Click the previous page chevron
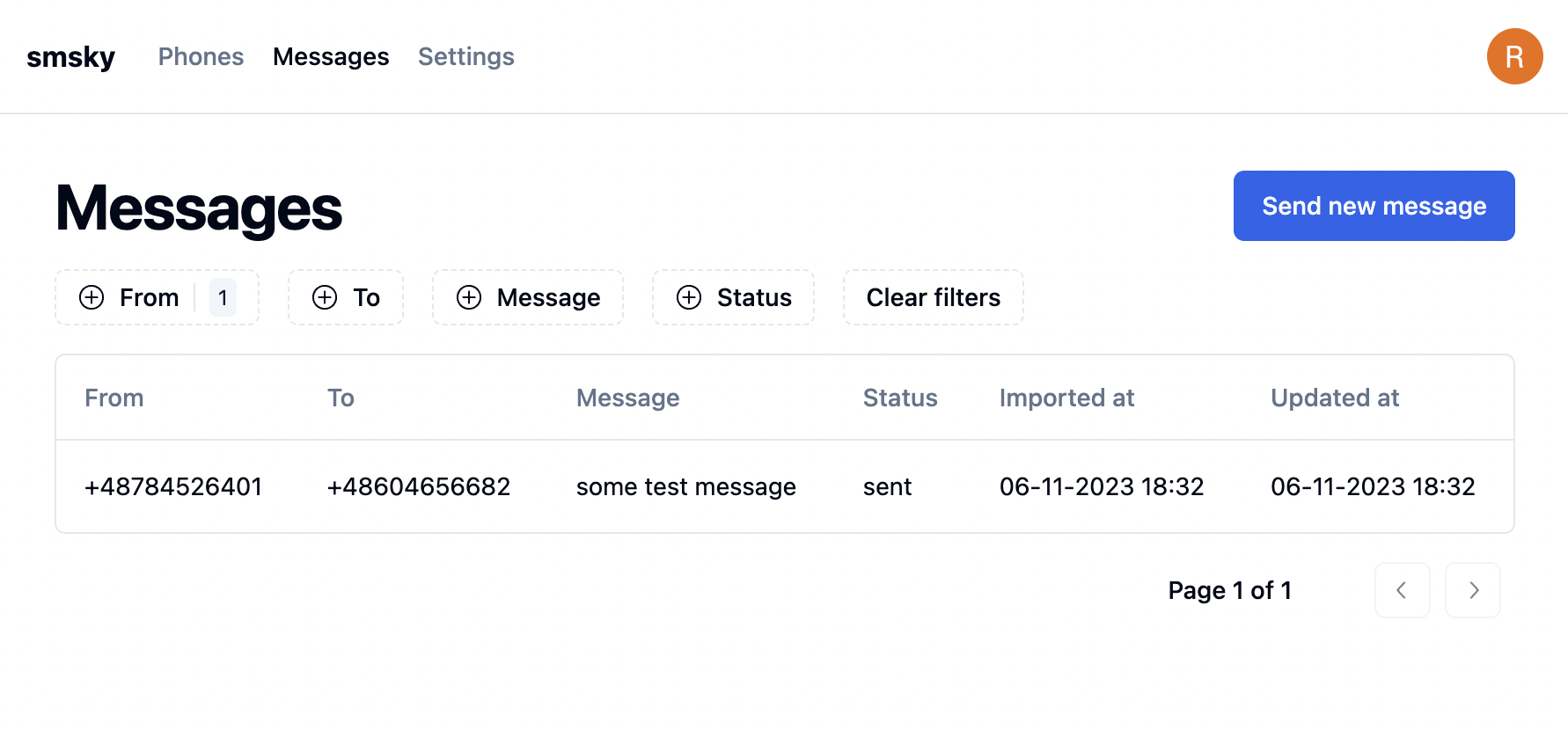Image resolution: width=1568 pixels, height=730 pixels. (1402, 590)
